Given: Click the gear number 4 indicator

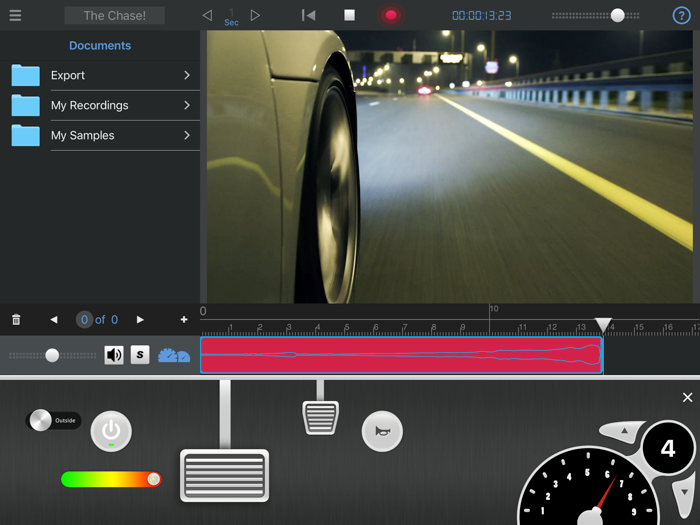Looking at the screenshot, I should 668,449.
